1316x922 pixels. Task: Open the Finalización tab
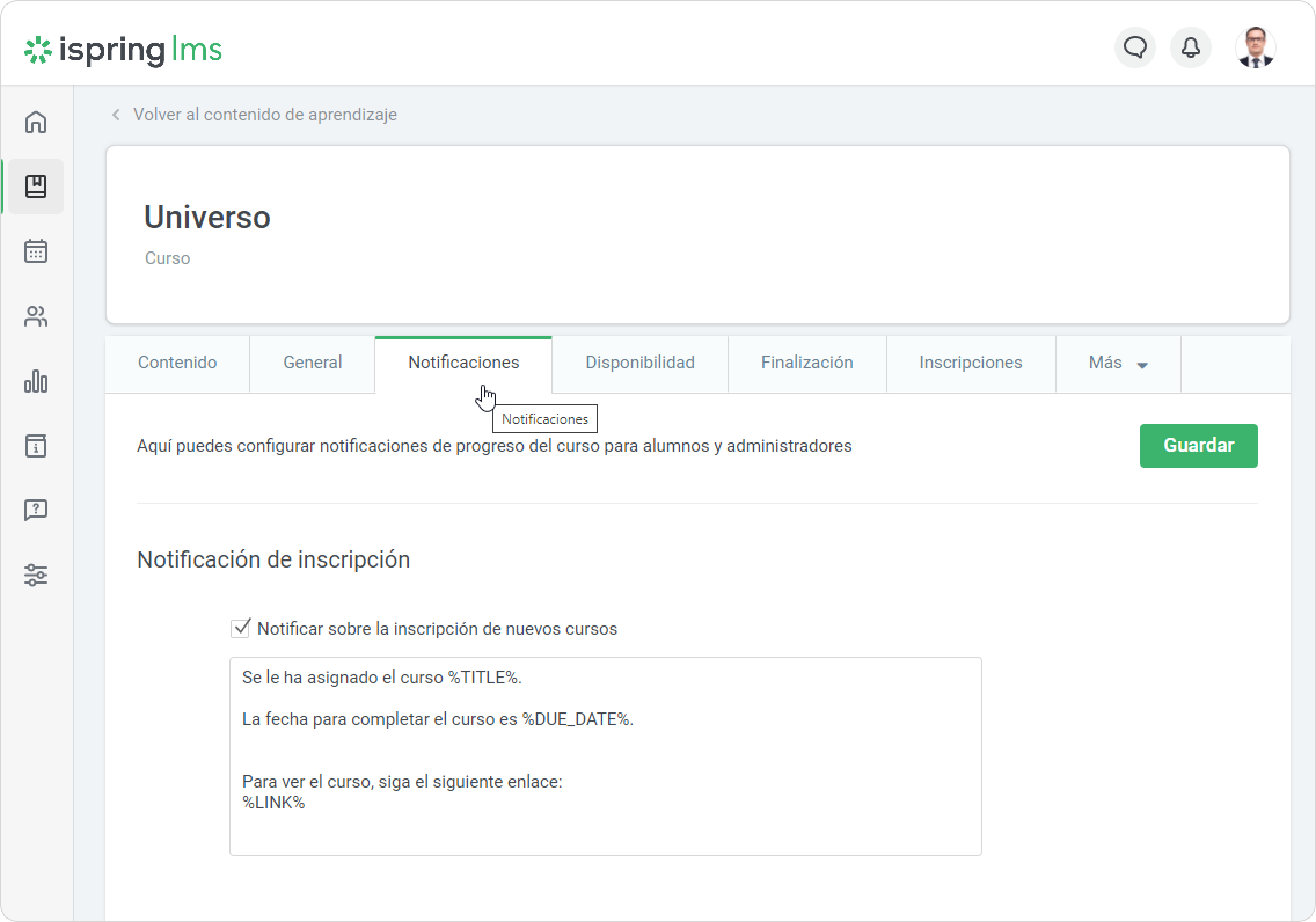pos(806,363)
